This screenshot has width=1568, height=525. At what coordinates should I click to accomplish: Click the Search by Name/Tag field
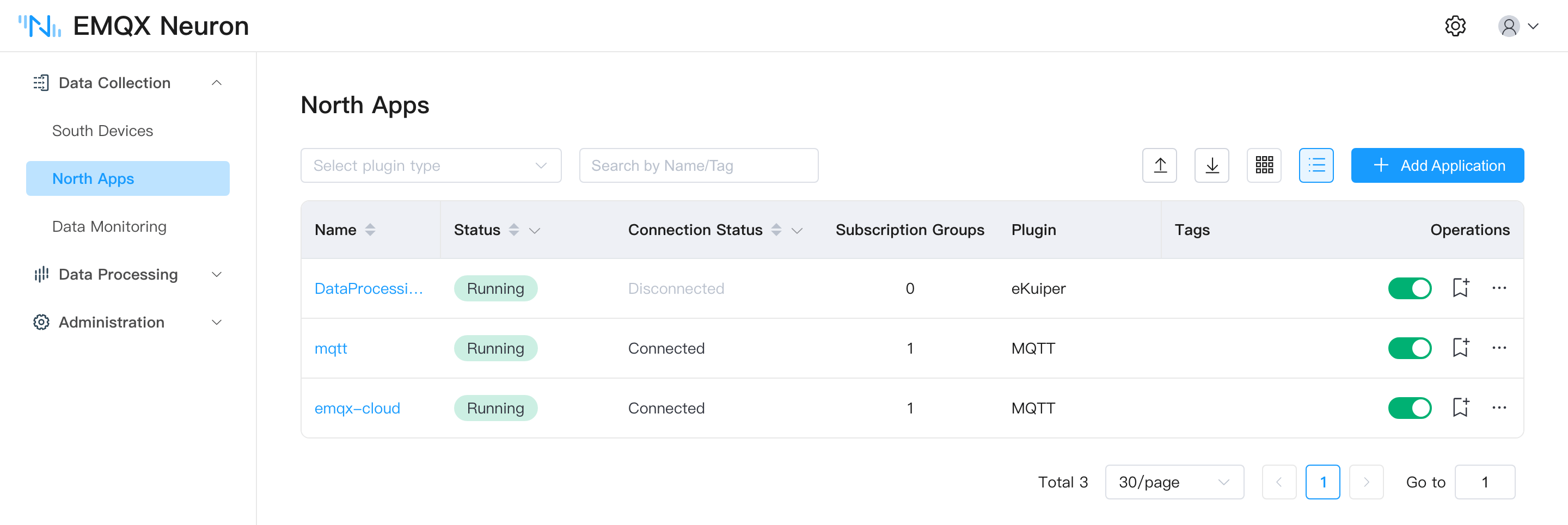tap(698, 165)
